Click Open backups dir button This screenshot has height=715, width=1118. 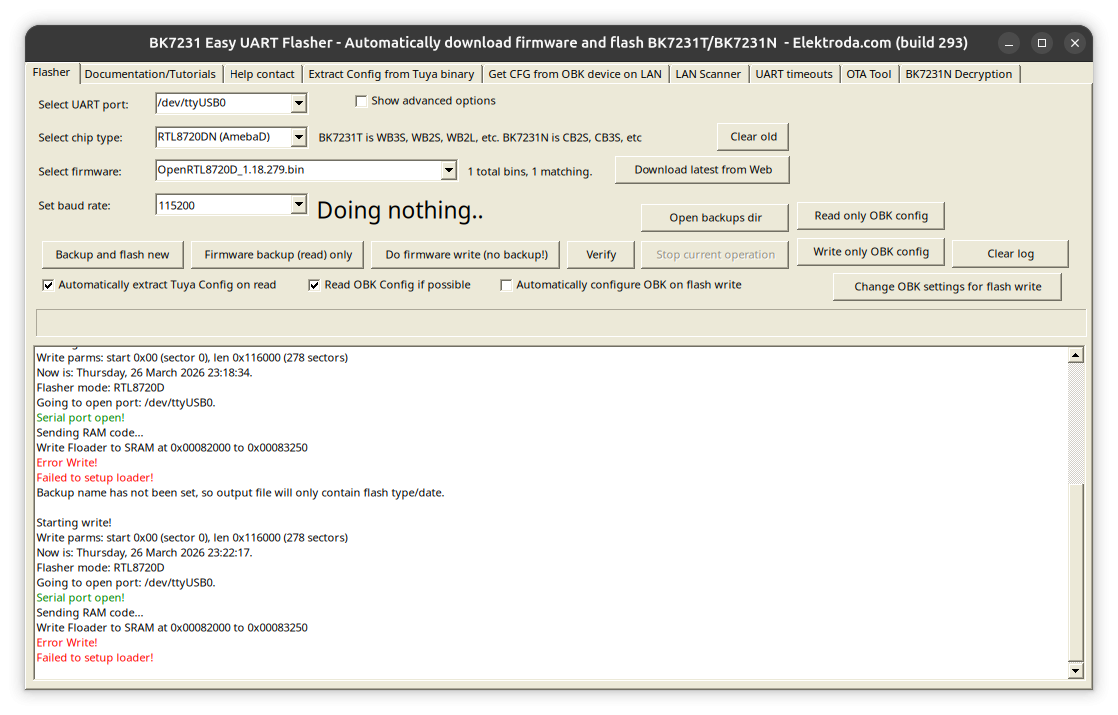715,217
